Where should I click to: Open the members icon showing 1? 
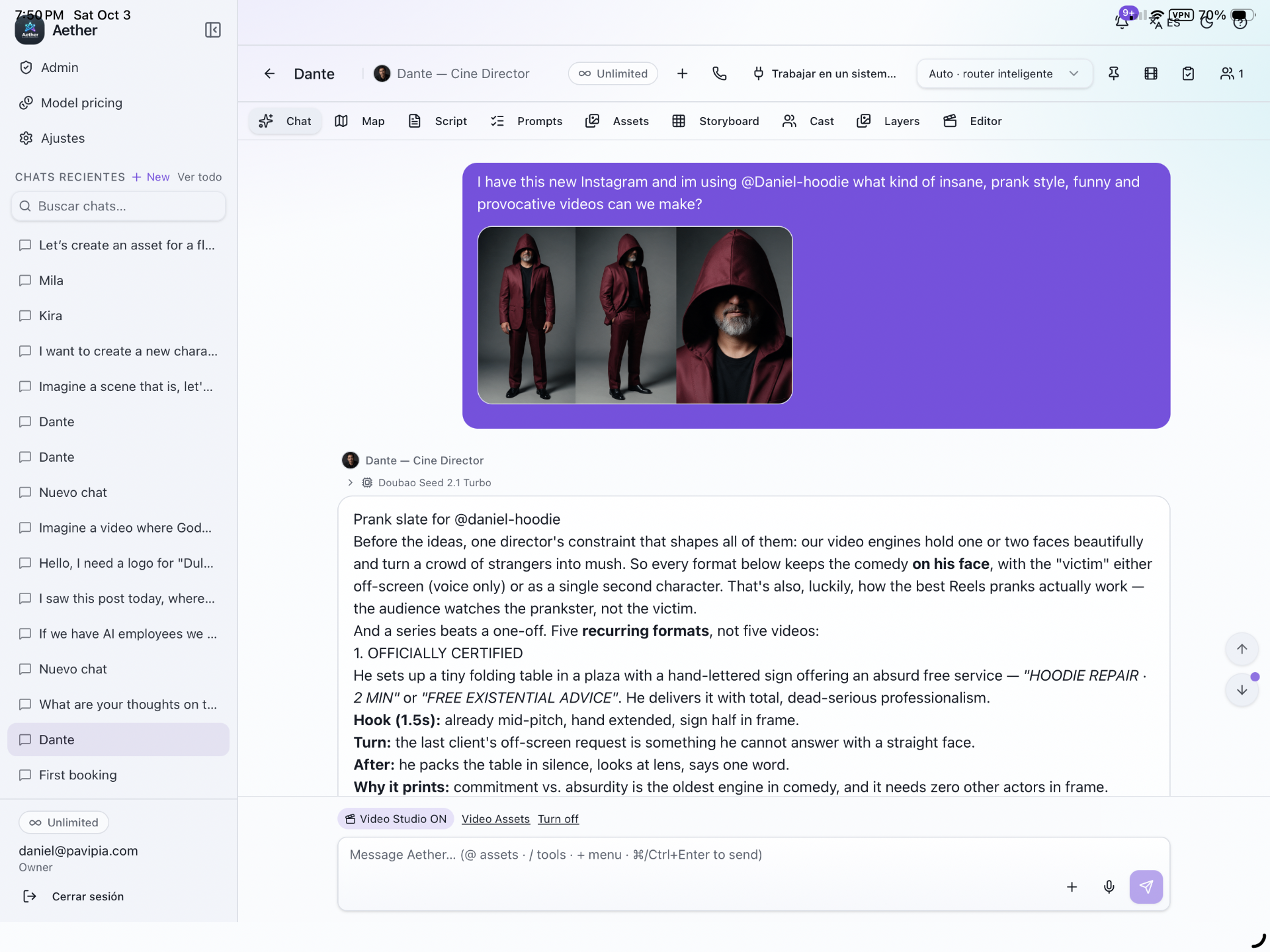pos(1232,73)
